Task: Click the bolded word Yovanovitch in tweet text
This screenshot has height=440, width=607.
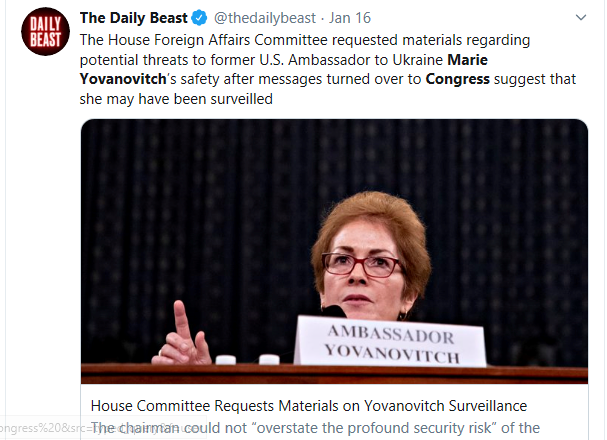Action: 123,80
